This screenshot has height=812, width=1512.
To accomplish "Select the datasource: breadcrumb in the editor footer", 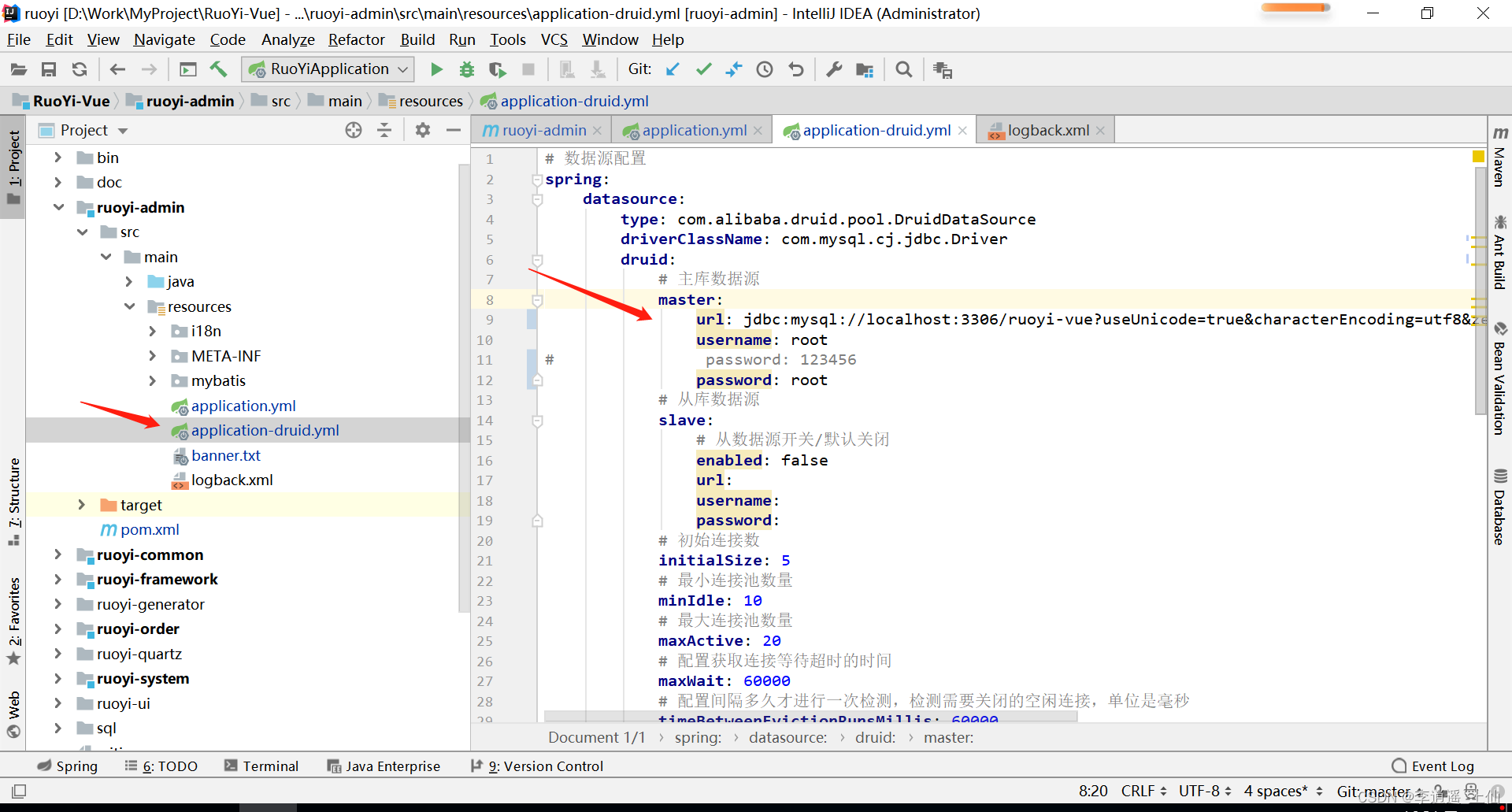I will click(x=787, y=737).
